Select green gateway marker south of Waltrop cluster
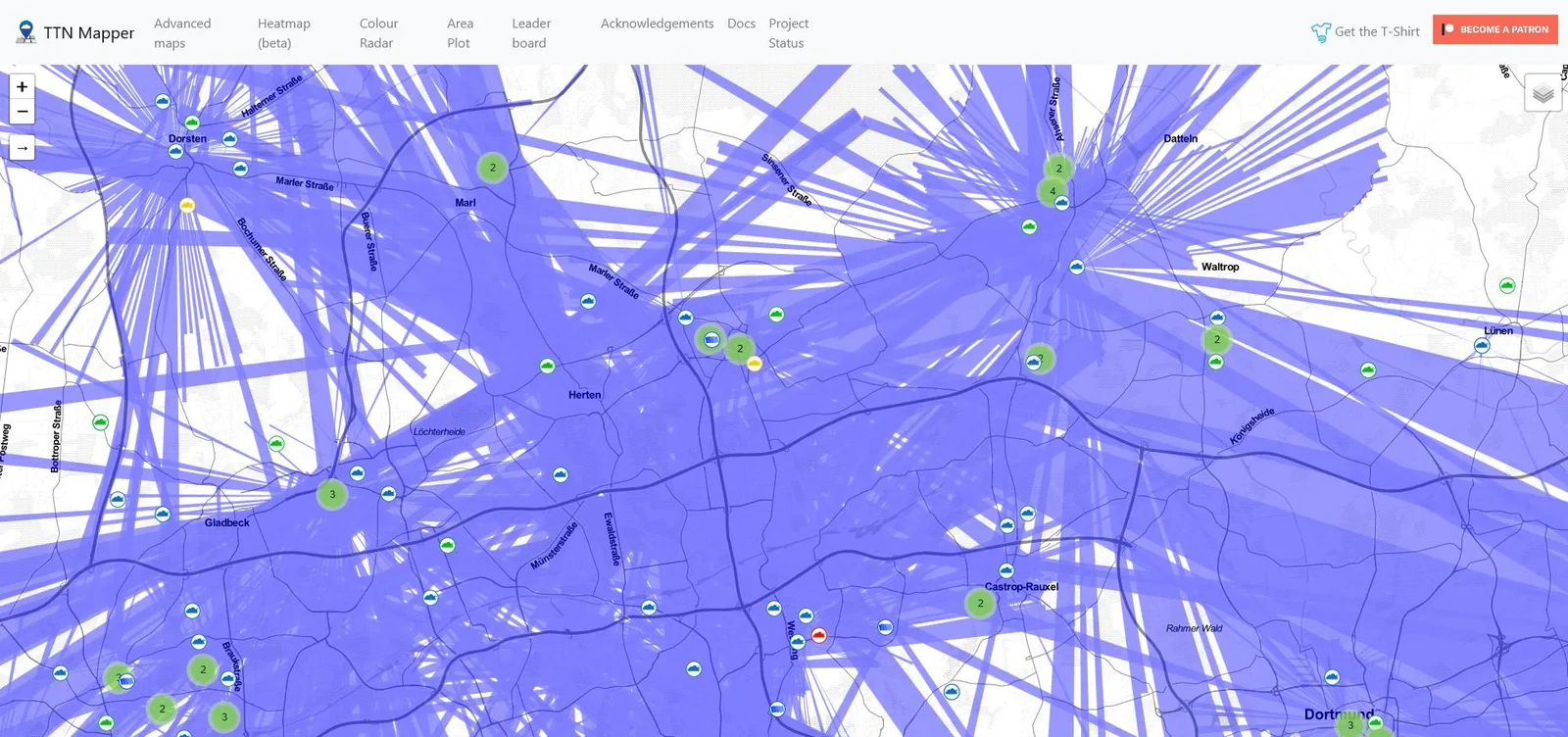This screenshot has height=737, width=1568. pos(1216,362)
